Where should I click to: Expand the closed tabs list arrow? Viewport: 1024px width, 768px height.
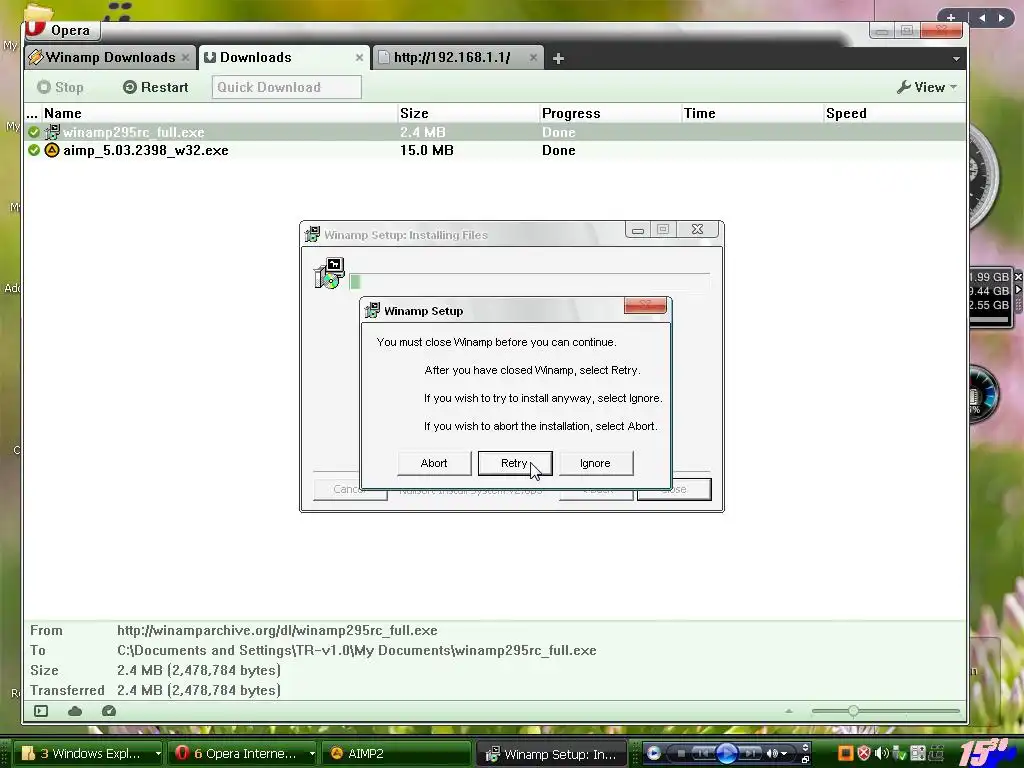956,59
